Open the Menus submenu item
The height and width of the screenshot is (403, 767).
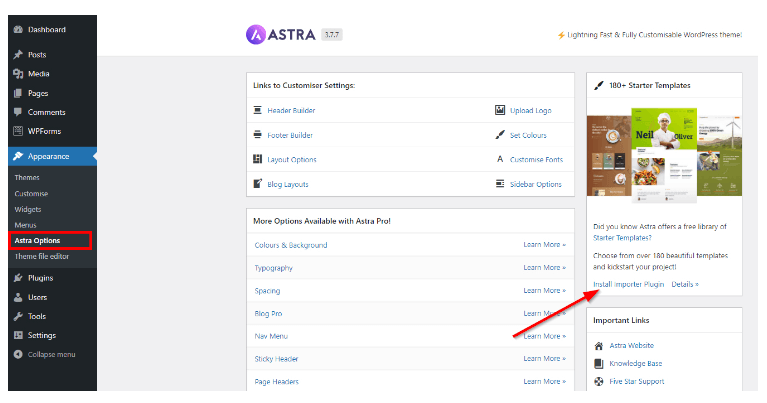25,225
